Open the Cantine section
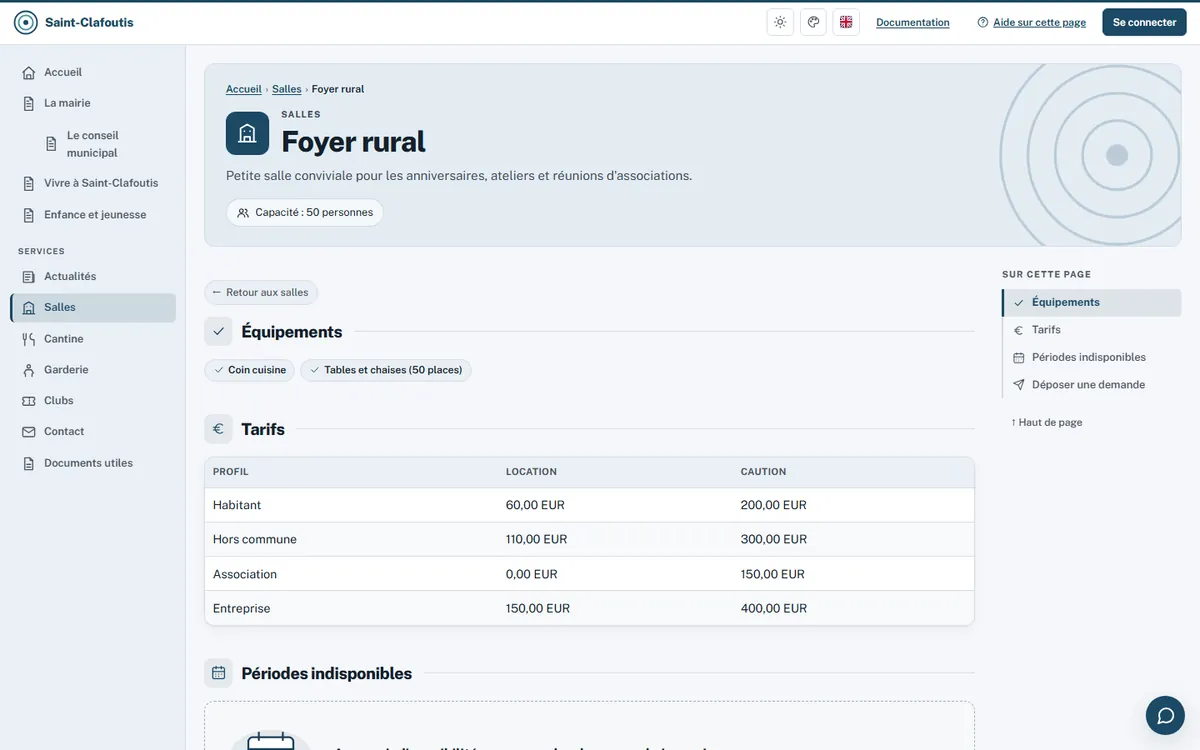 93,339
